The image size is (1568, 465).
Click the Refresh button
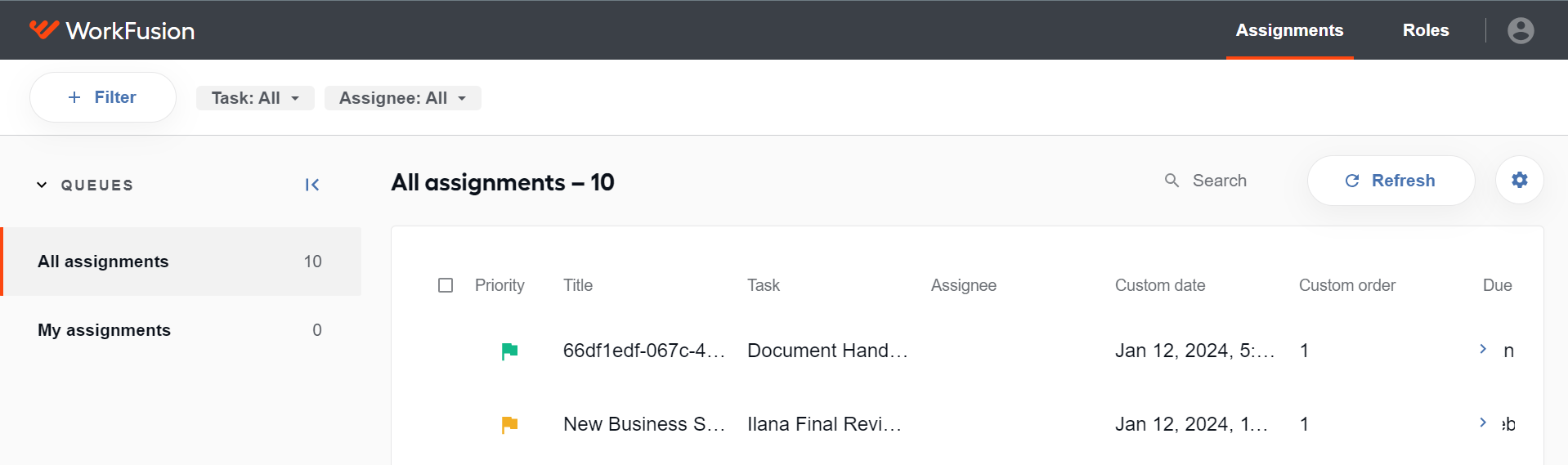tap(1391, 181)
